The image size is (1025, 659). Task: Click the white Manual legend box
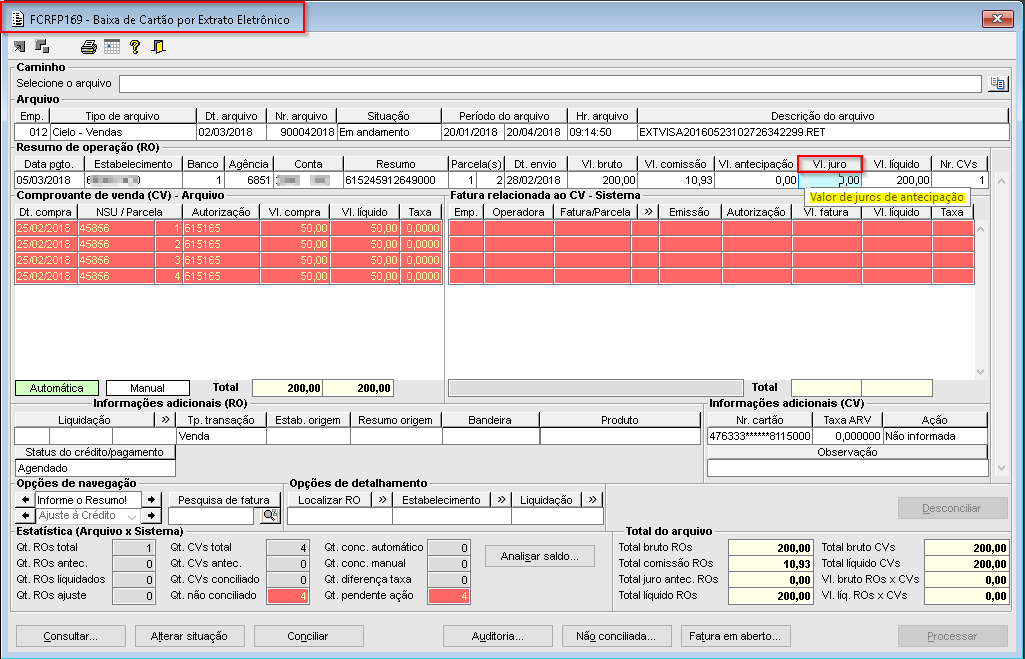pos(148,388)
